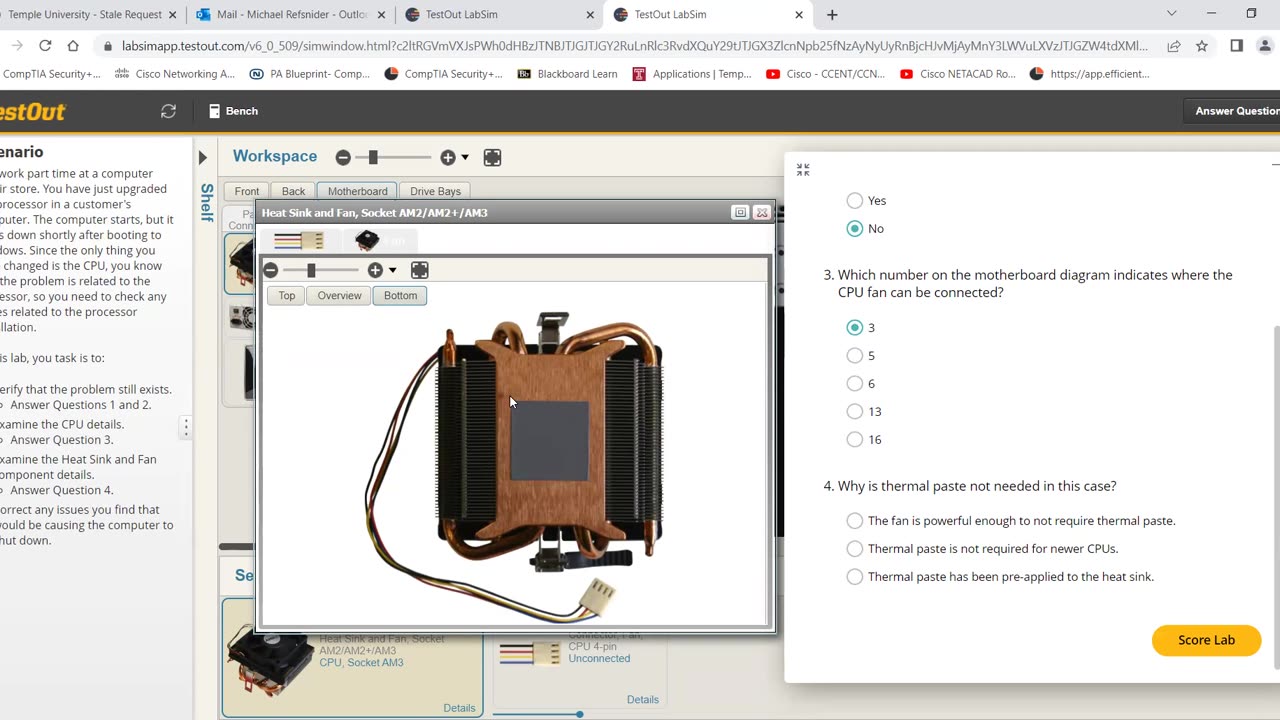The width and height of the screenshot is (1280, 720).
Task: Click the Bench button in toolbar
Action: 234,111
